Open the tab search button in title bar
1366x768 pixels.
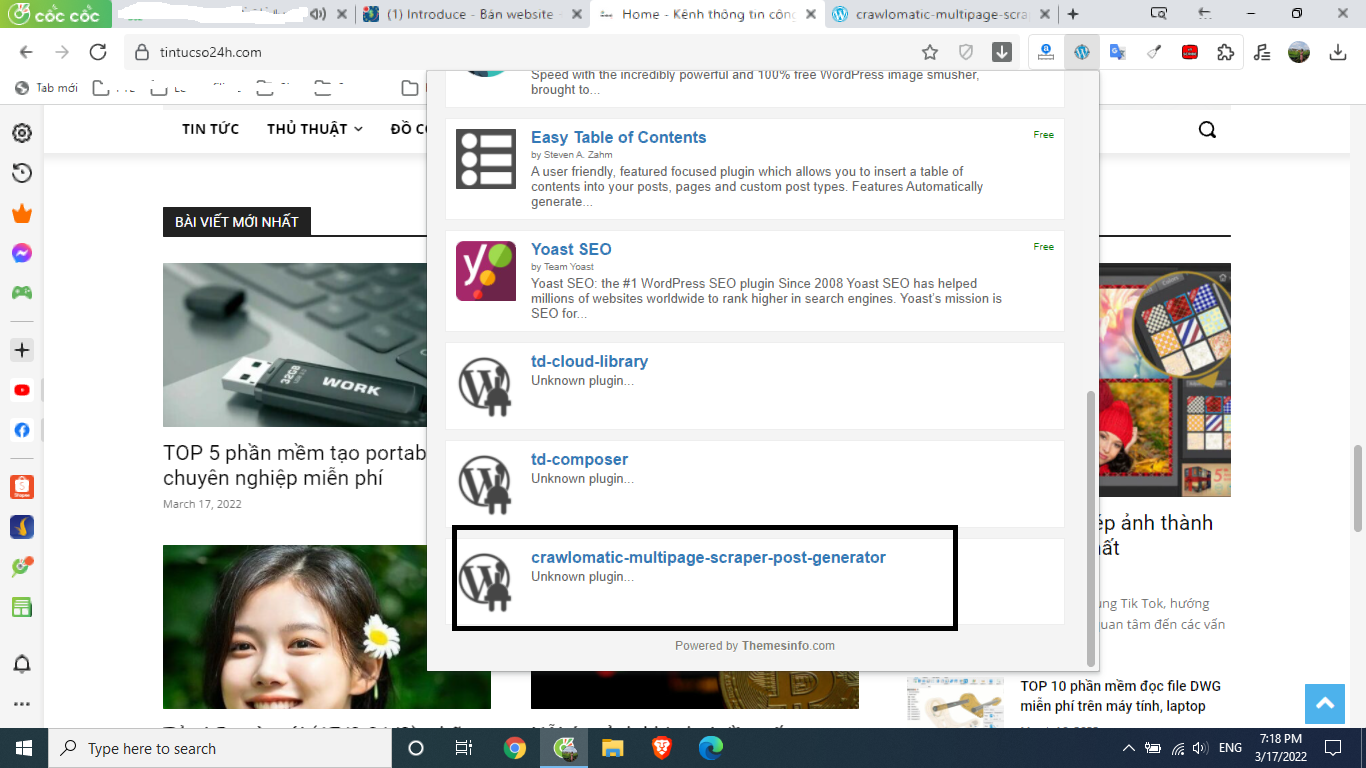click(1159, 14)
